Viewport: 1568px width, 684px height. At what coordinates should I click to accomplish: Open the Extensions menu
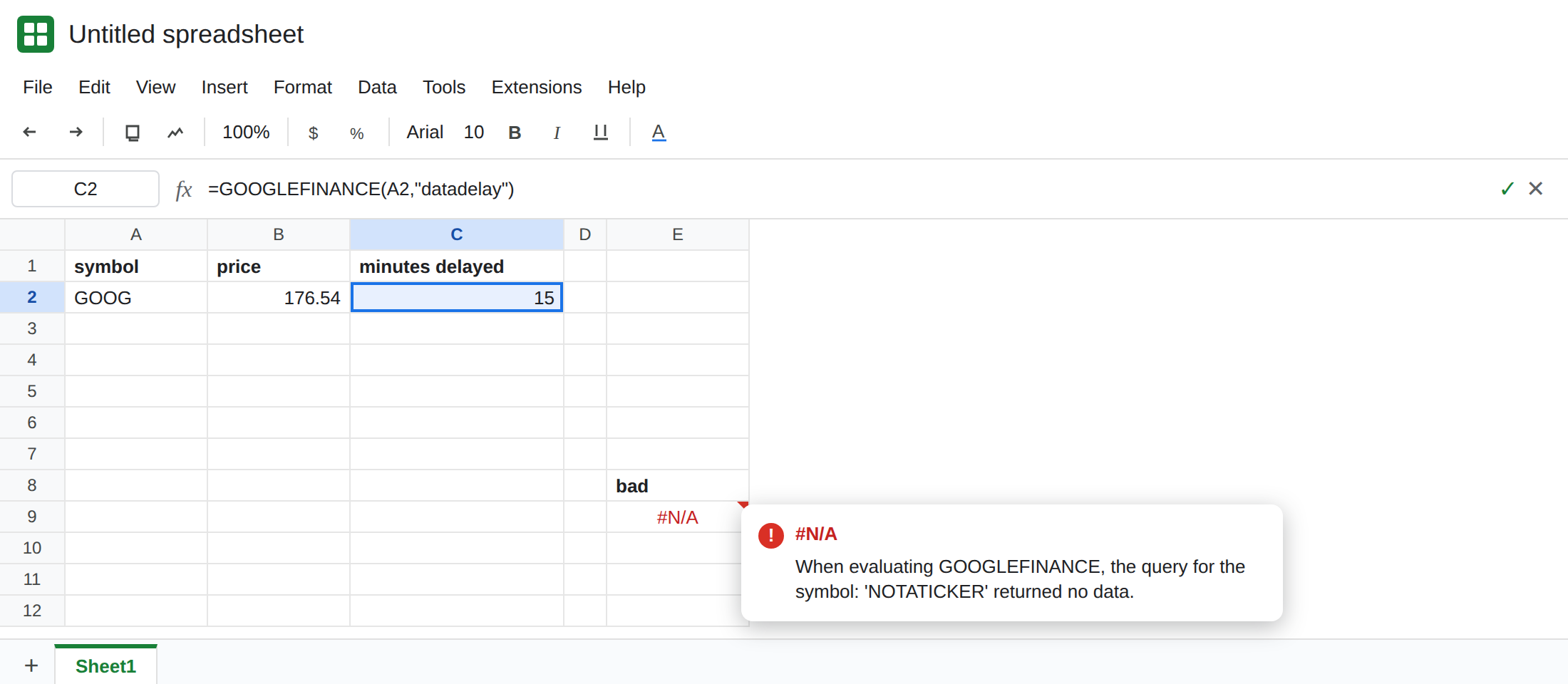coord(537,87)
